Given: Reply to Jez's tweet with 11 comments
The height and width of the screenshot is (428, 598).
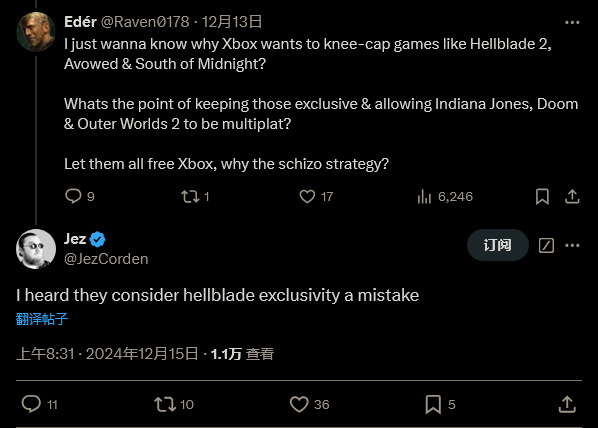Looking at the screenshot, I should pos(31,404).
